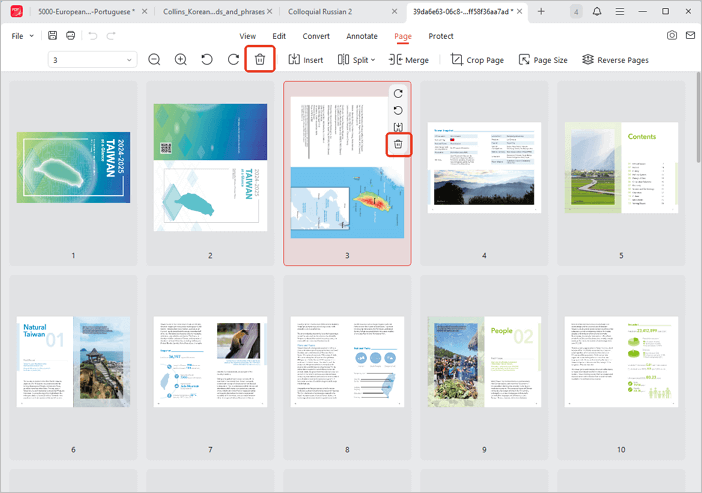The image size is (702, 493).
Task: Rotate pages counterclockwise from the toolbar
Action: click(207, 60)
